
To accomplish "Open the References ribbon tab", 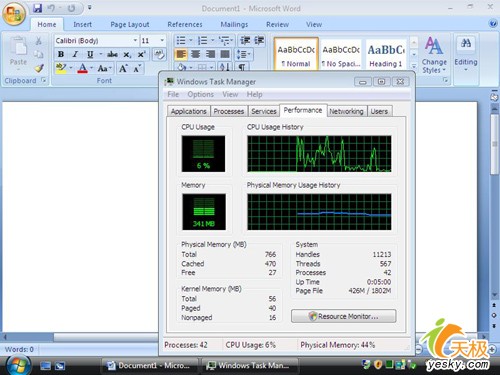I will (185, 24).
